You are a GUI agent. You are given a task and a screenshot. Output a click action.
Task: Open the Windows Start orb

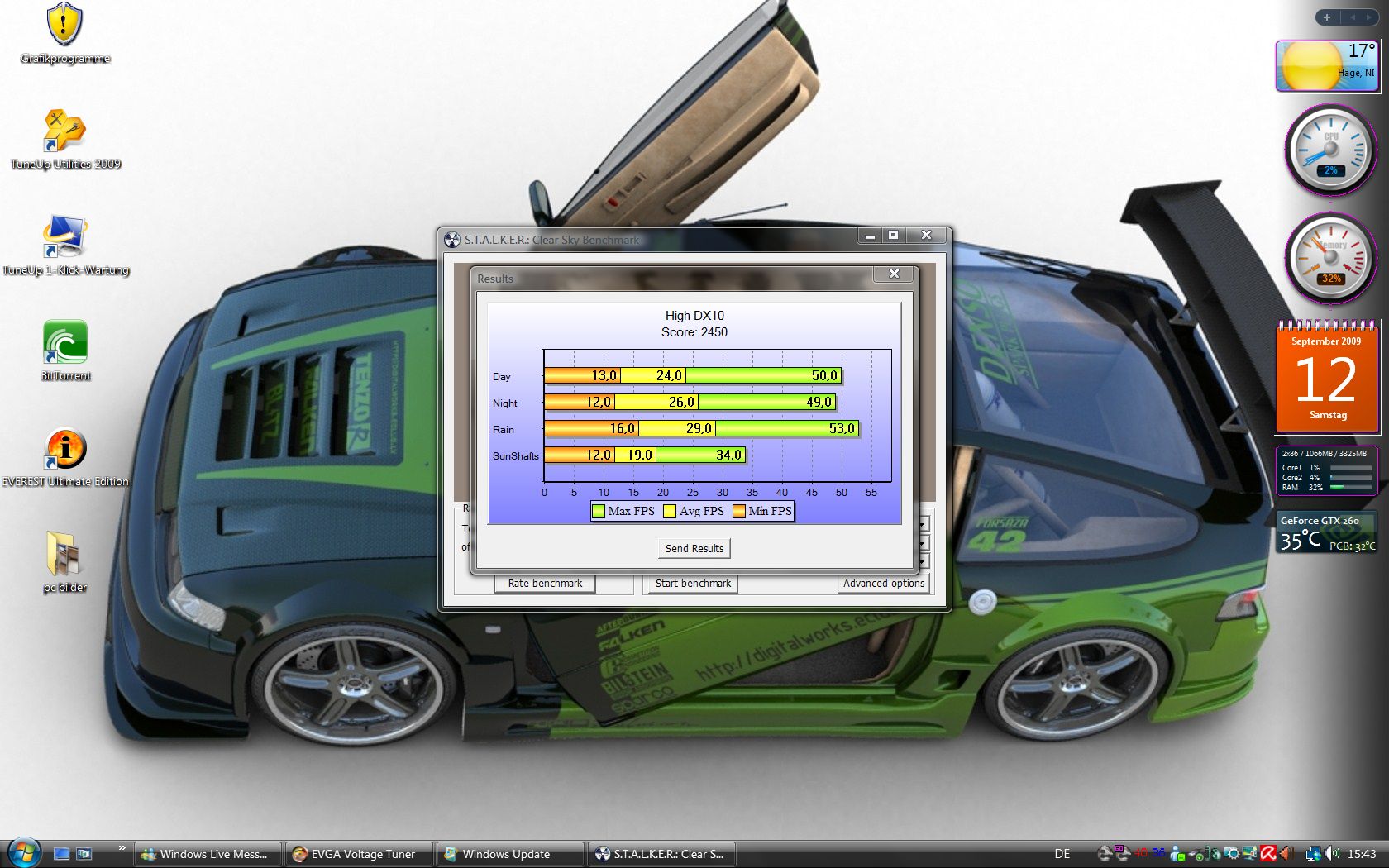coord(23,852)
